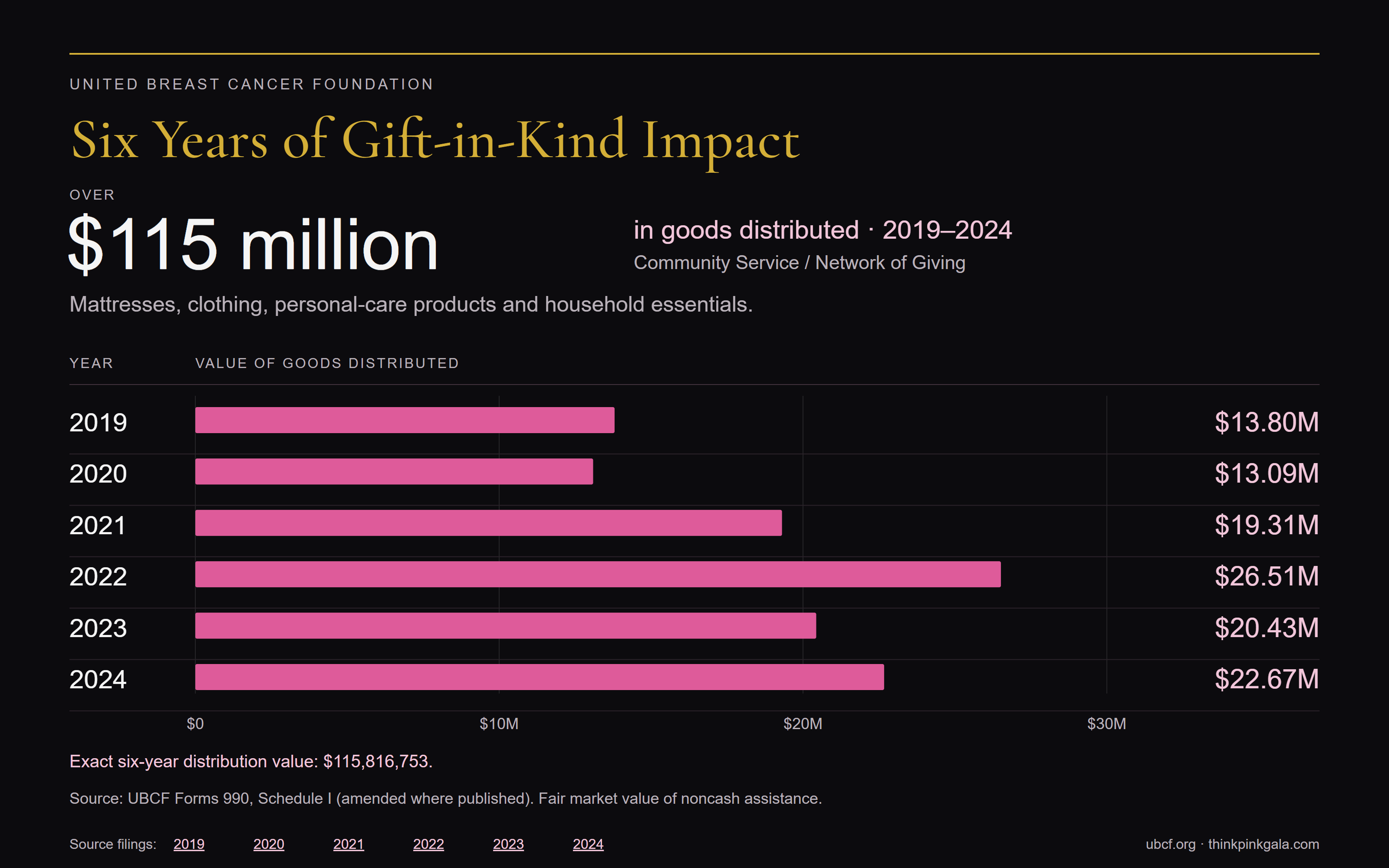Image resolution: width=1389 pixels, height=868 pixels.
Task: Click the "$115 million" headline figure
Action: (x=253, y=245)
